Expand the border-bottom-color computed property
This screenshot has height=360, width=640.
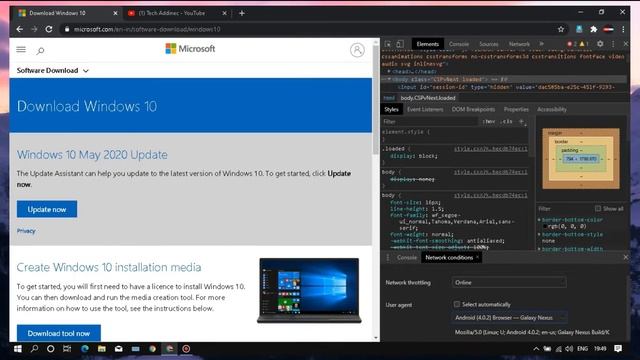tap(539, 220)
